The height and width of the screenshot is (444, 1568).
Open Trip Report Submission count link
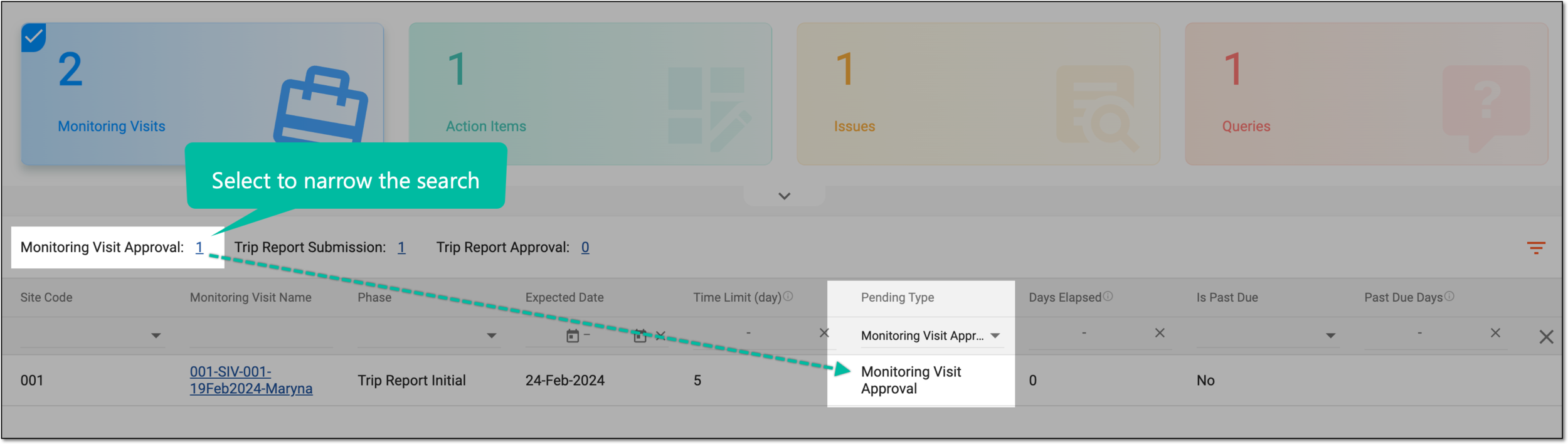click(x=401, y=248)
